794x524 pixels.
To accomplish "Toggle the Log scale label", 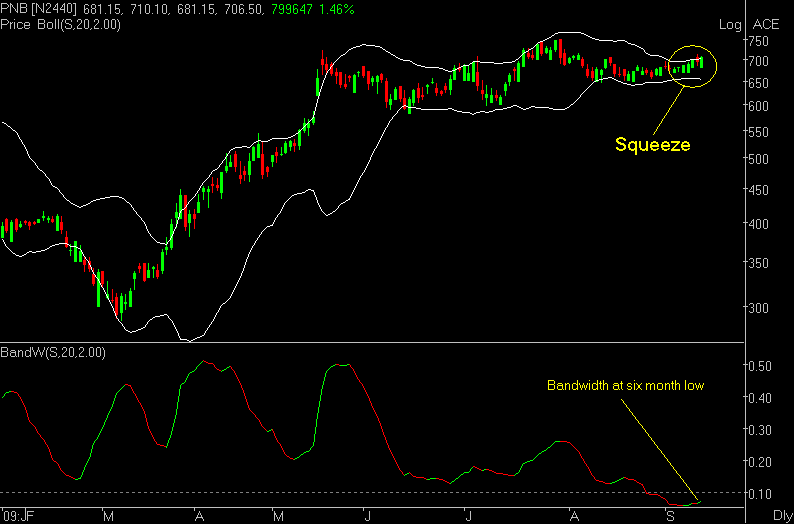I will 730,25.
